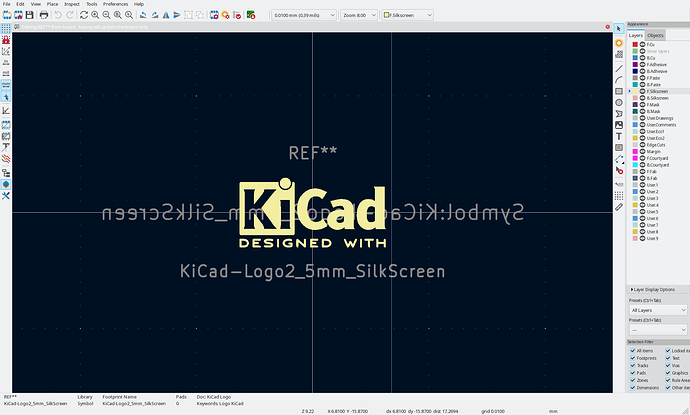Image resolution: width=690 pixels, height=415 pixels.
Task: Select the Delete tool on right toolbar
Action: click(619, 170)
